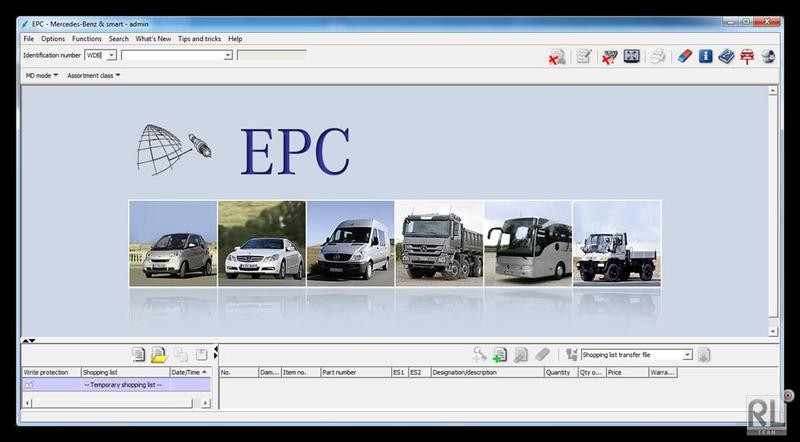This screenshot has width=800, height=442.
Task: Click the Part number column header
Action: tap(356, 373)
